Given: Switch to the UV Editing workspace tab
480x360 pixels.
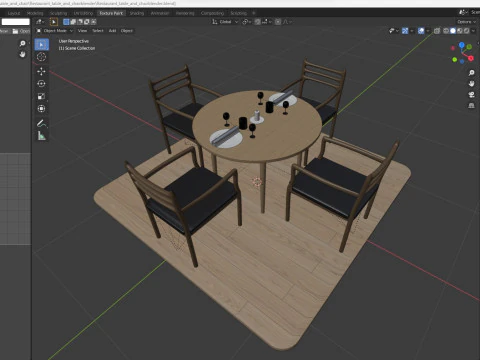Looking at the screenshot, I should 83,13.
